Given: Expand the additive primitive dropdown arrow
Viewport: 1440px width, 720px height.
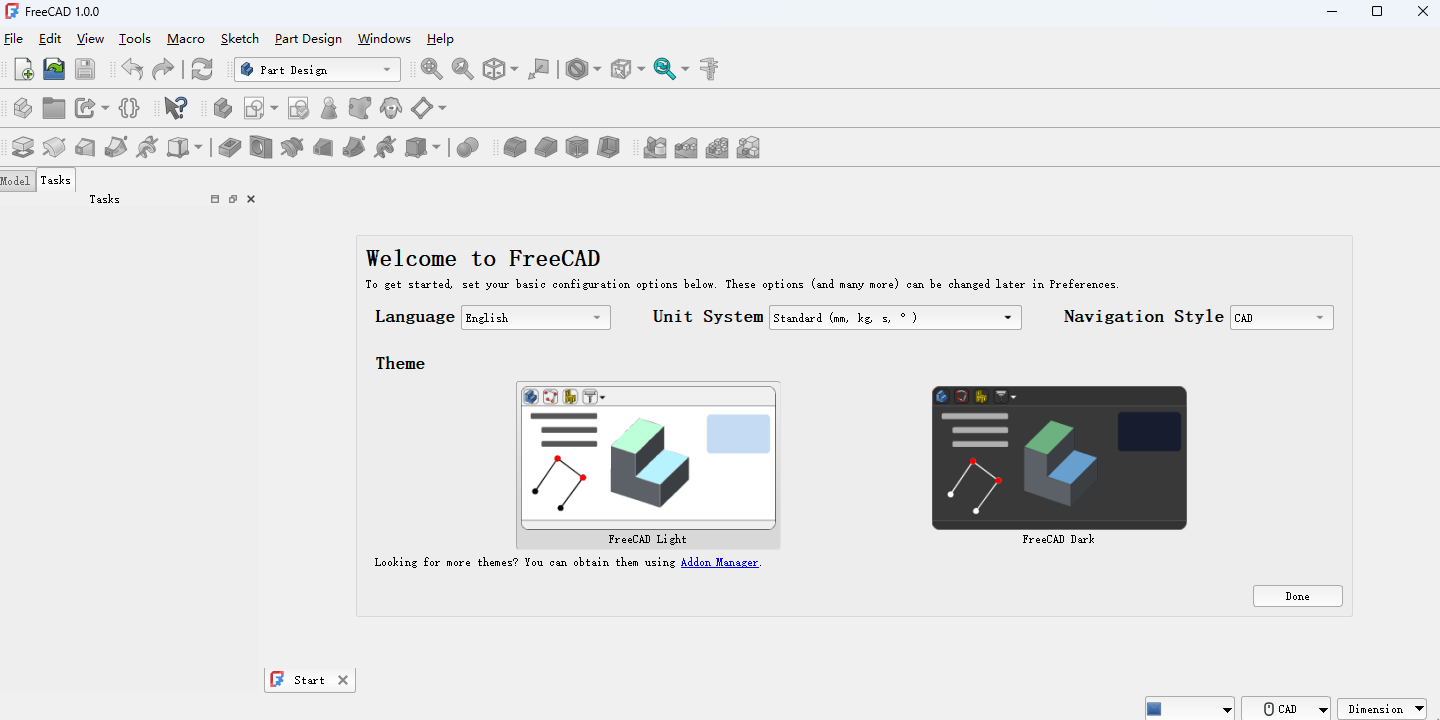Looking at the screenshot, I should 198,148.
